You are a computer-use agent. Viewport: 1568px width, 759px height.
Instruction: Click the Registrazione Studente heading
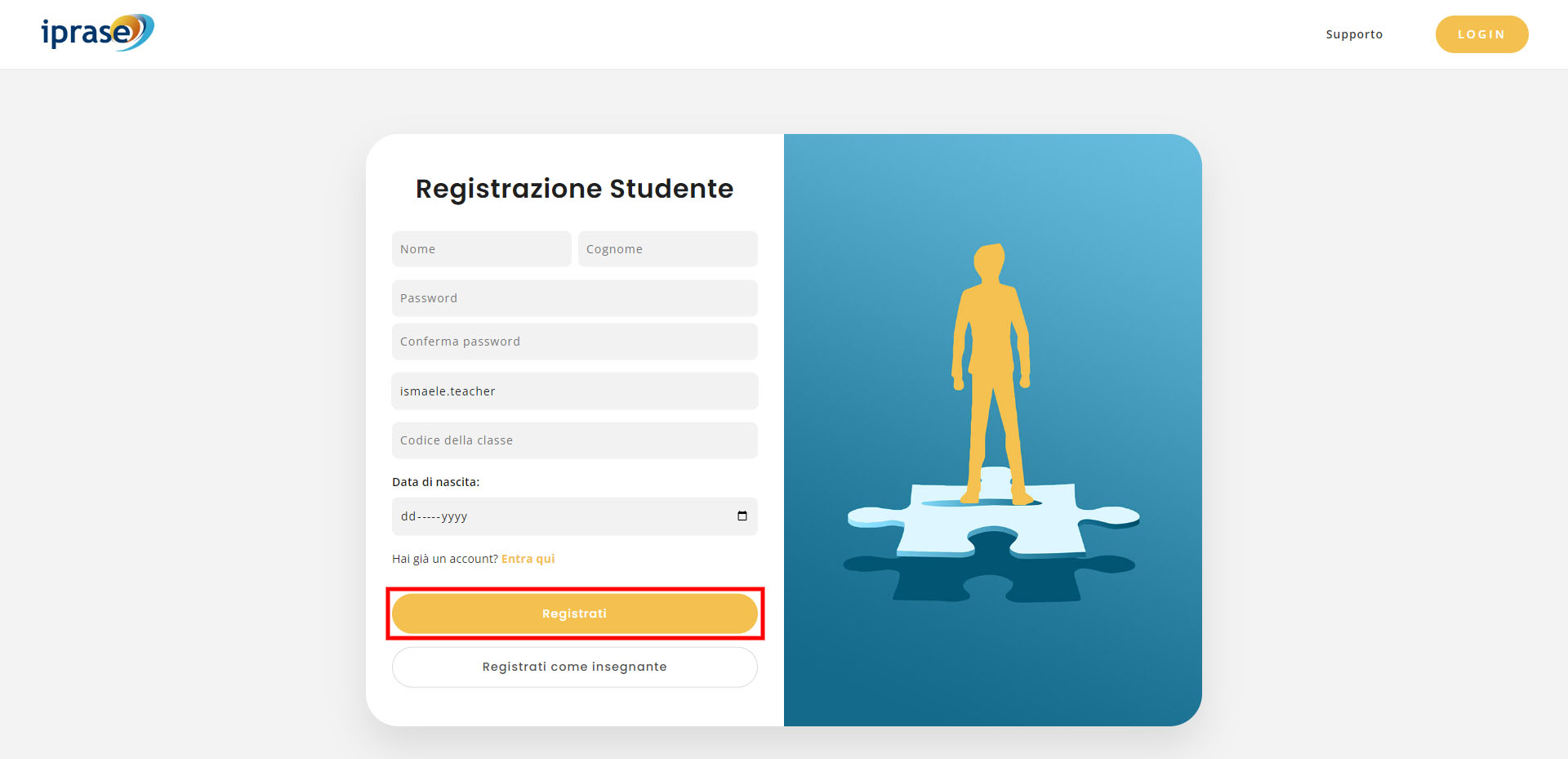[574, 189]
